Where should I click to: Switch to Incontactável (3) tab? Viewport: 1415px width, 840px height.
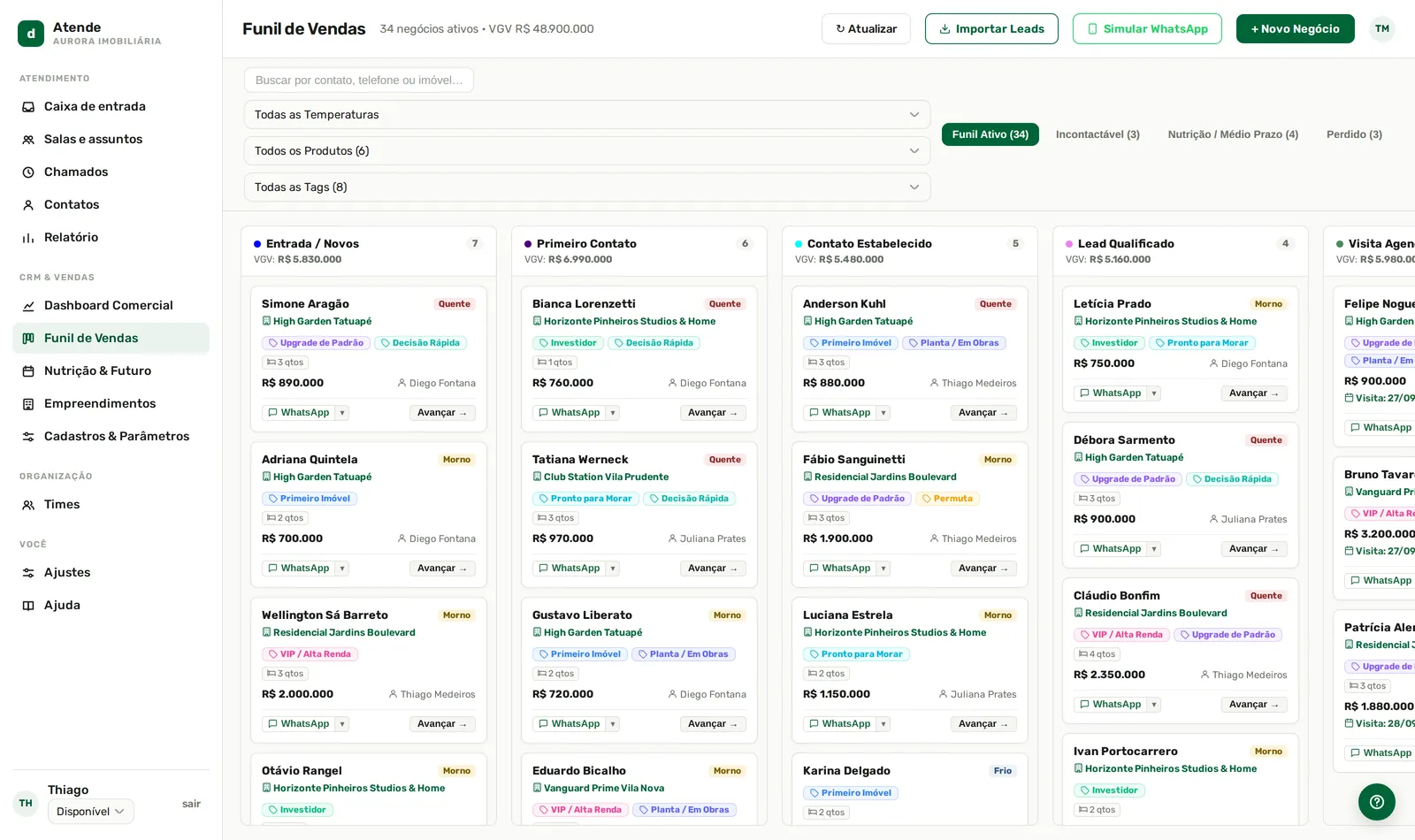(1098, 134)
